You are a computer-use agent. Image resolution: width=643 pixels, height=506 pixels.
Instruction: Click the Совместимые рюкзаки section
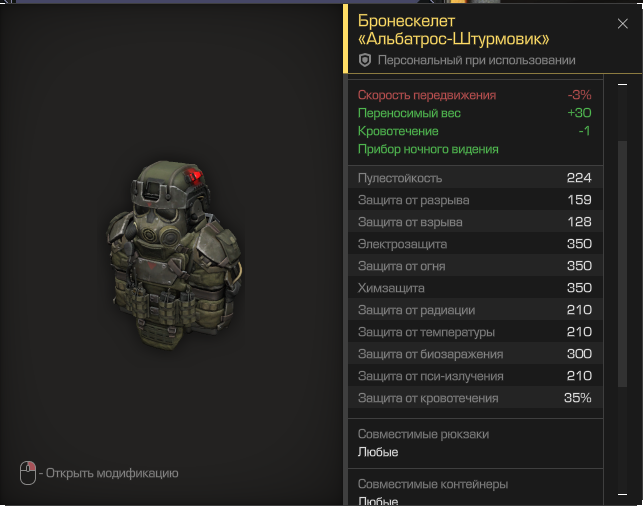click(x=475, y=443)
